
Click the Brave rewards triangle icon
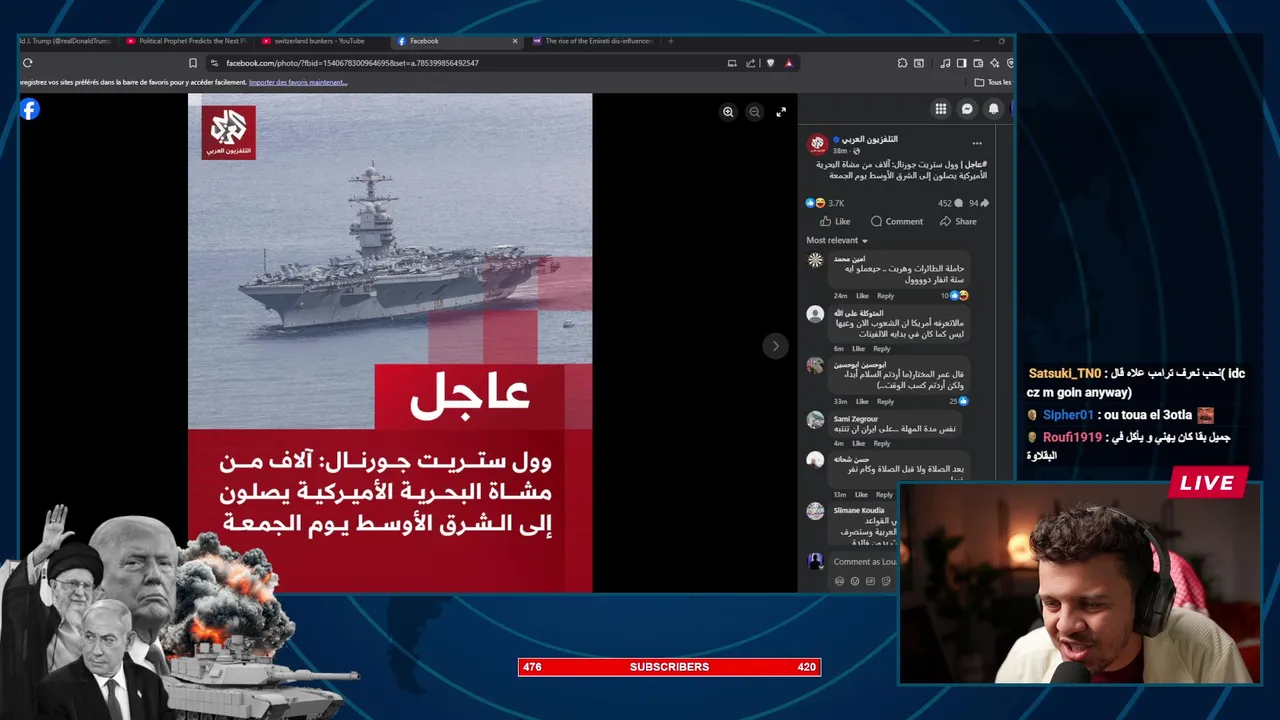(789, 63)
